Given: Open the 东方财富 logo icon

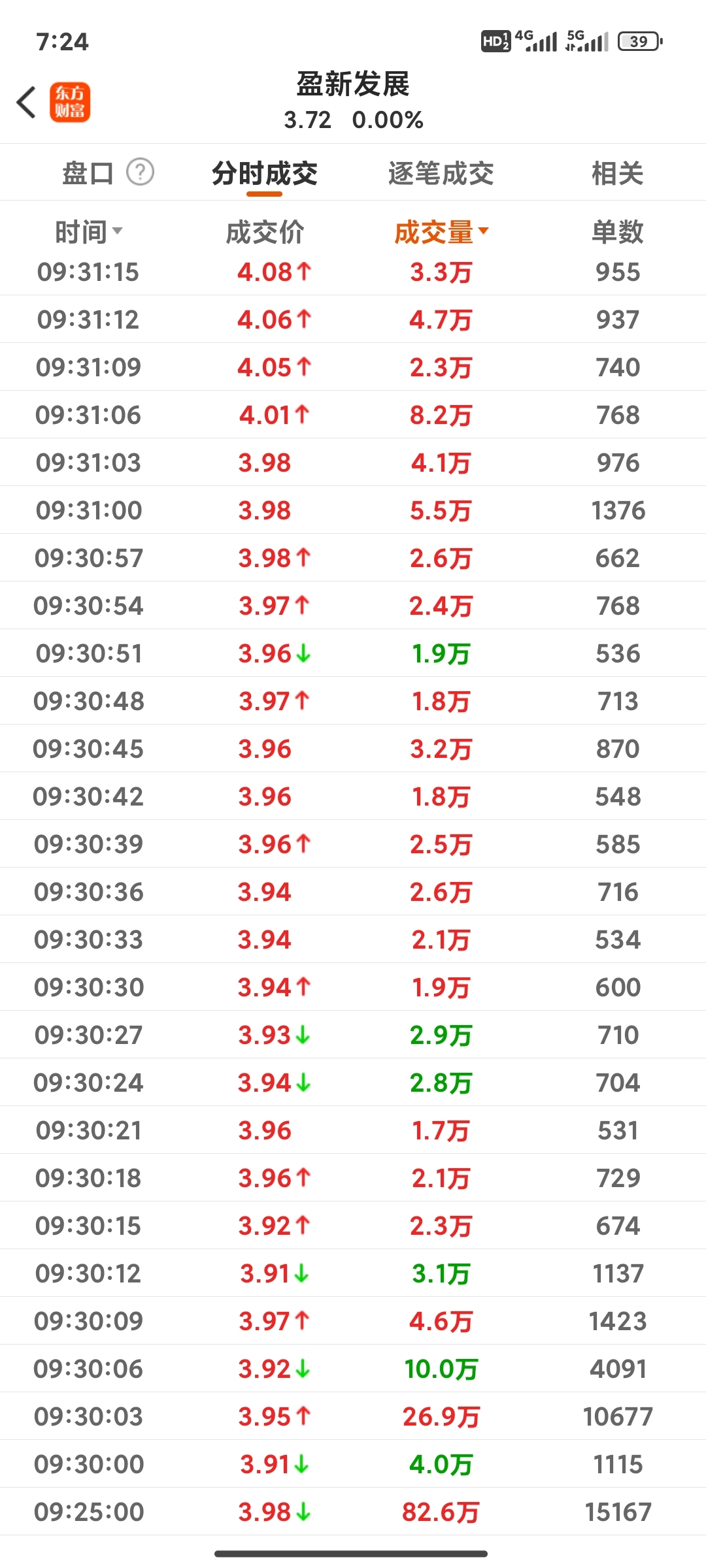Looking at the screenshot, I should click(70, 103).
